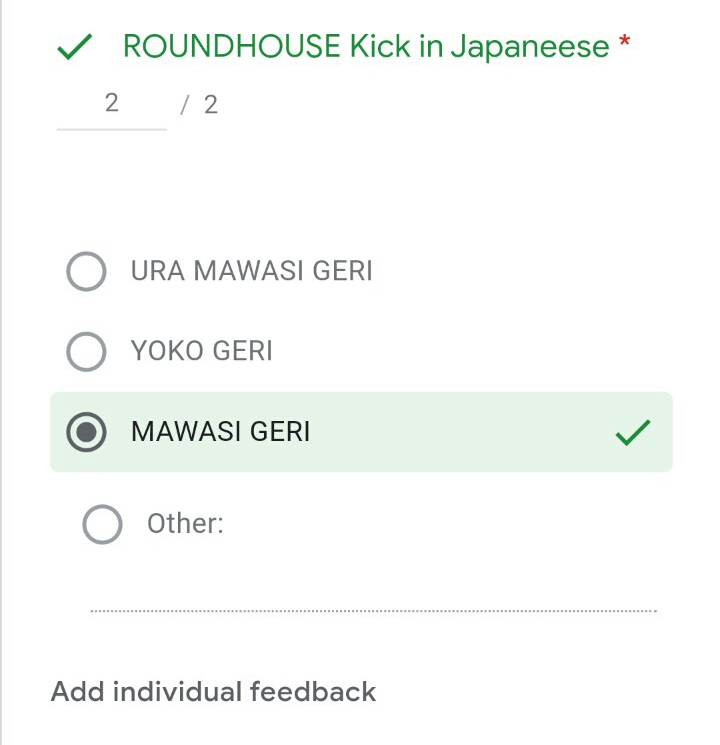Click the "/ 2" maximum points text

[199, 104]
